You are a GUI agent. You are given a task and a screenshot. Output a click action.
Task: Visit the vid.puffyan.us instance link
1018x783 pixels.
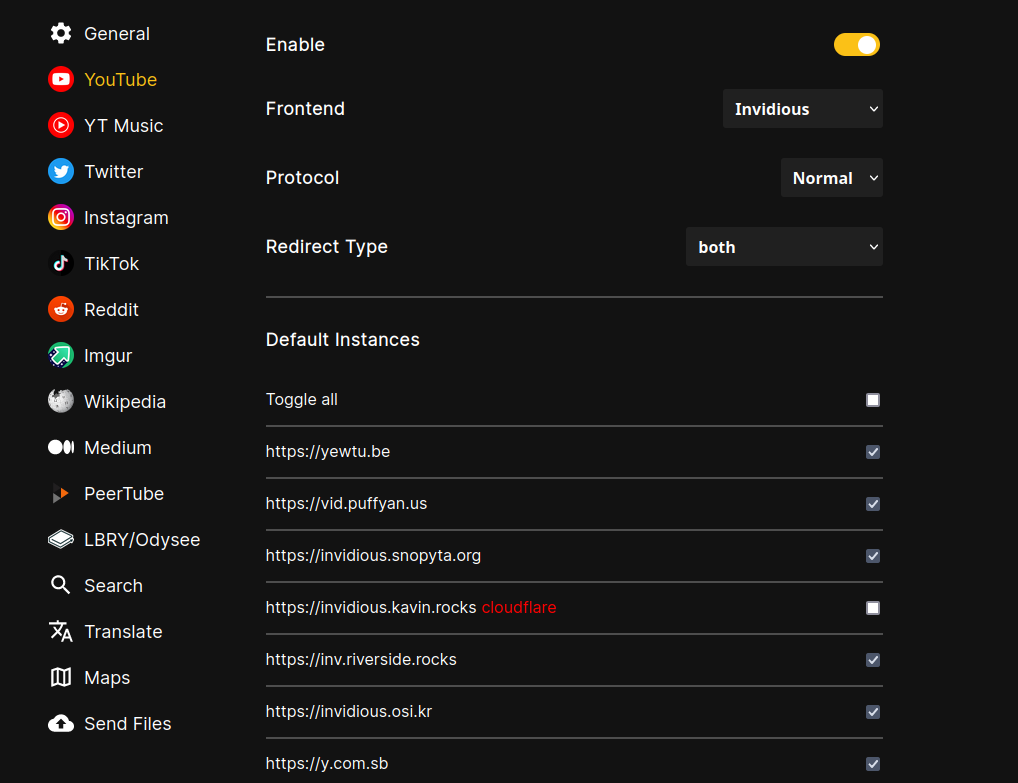tap(346, 504)
